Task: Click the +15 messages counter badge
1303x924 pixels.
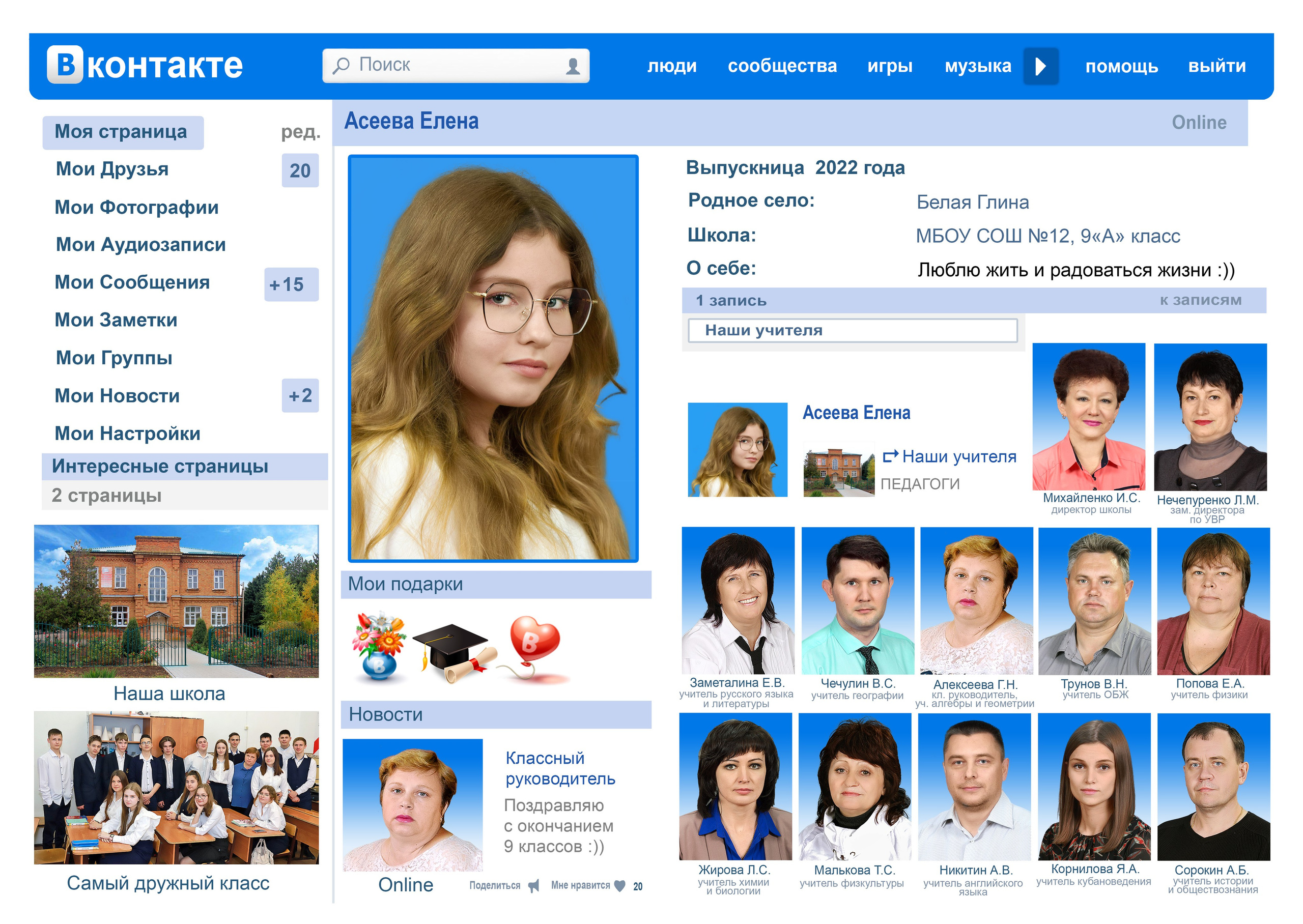Action: point(291,284)
